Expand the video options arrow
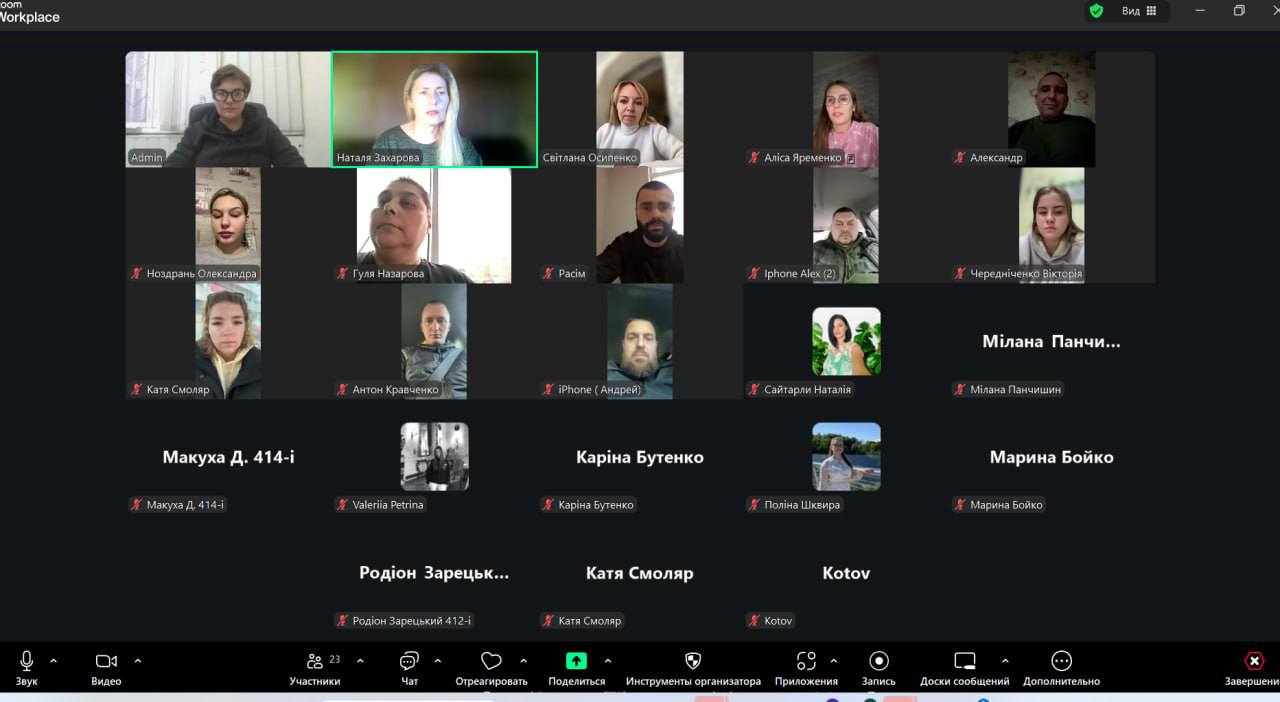The image size is (1280, 702). point(138,661)
